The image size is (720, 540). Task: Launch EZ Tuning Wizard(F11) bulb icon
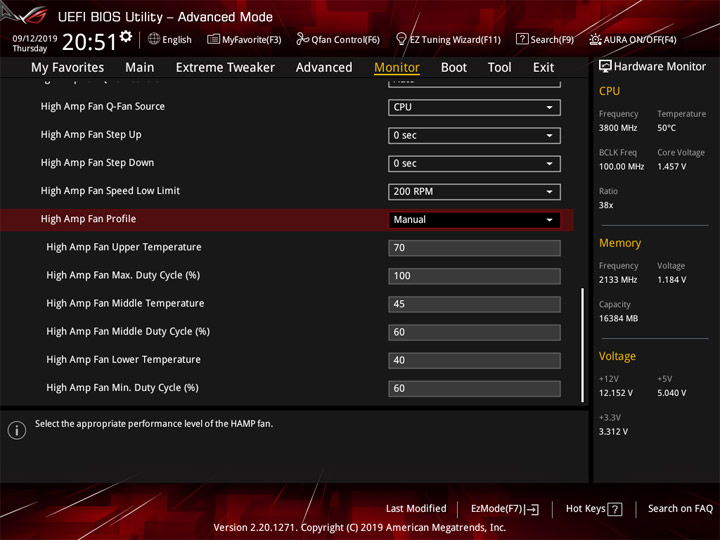click(x=401, y=39)
